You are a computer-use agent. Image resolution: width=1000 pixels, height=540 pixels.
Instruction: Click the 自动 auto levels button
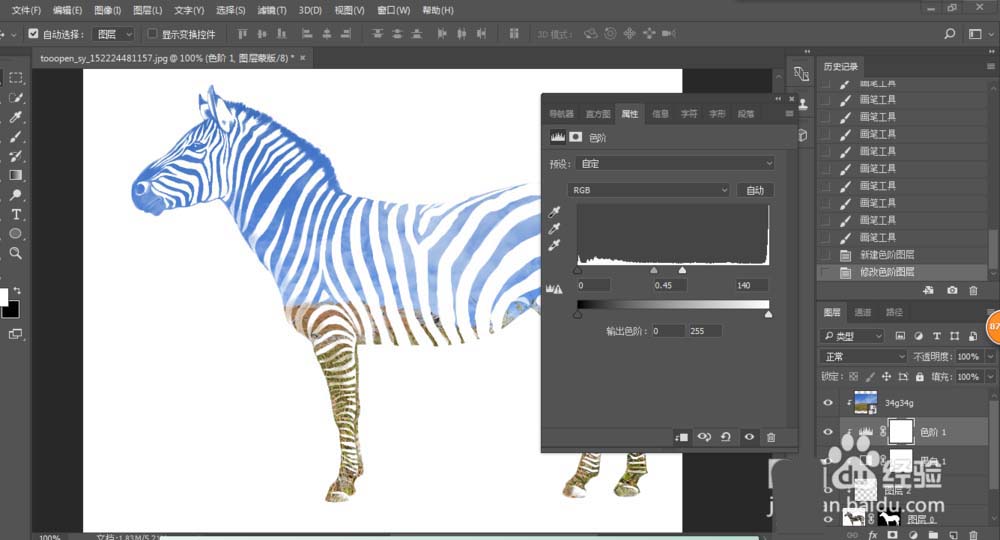coord(755,190)
